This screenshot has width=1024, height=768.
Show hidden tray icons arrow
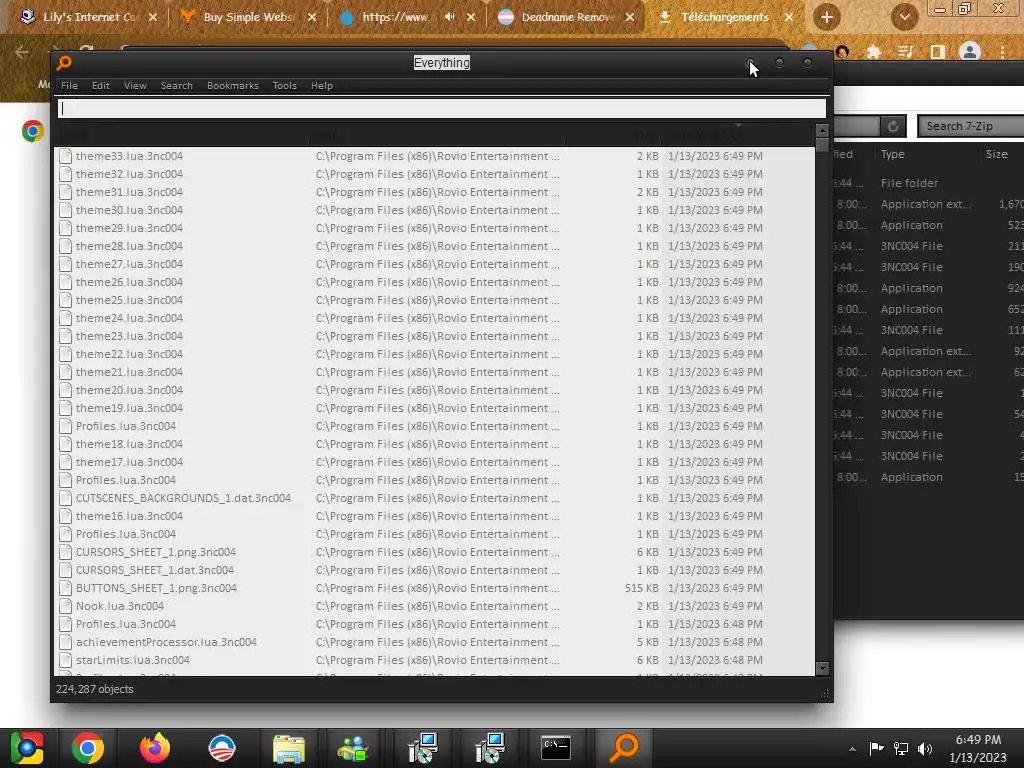click(852, 749)
